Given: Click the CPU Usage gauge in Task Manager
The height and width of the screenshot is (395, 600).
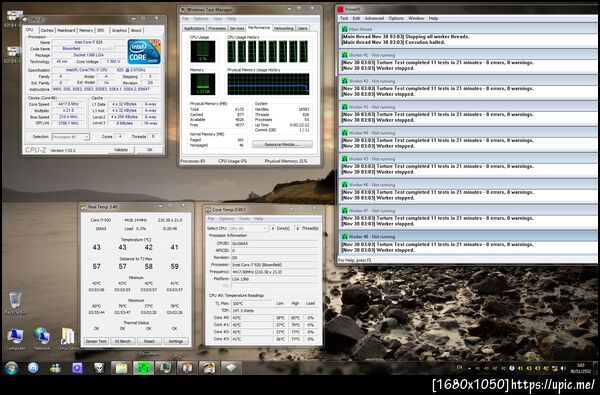Looking at the screenshot, I should (203, 51).
